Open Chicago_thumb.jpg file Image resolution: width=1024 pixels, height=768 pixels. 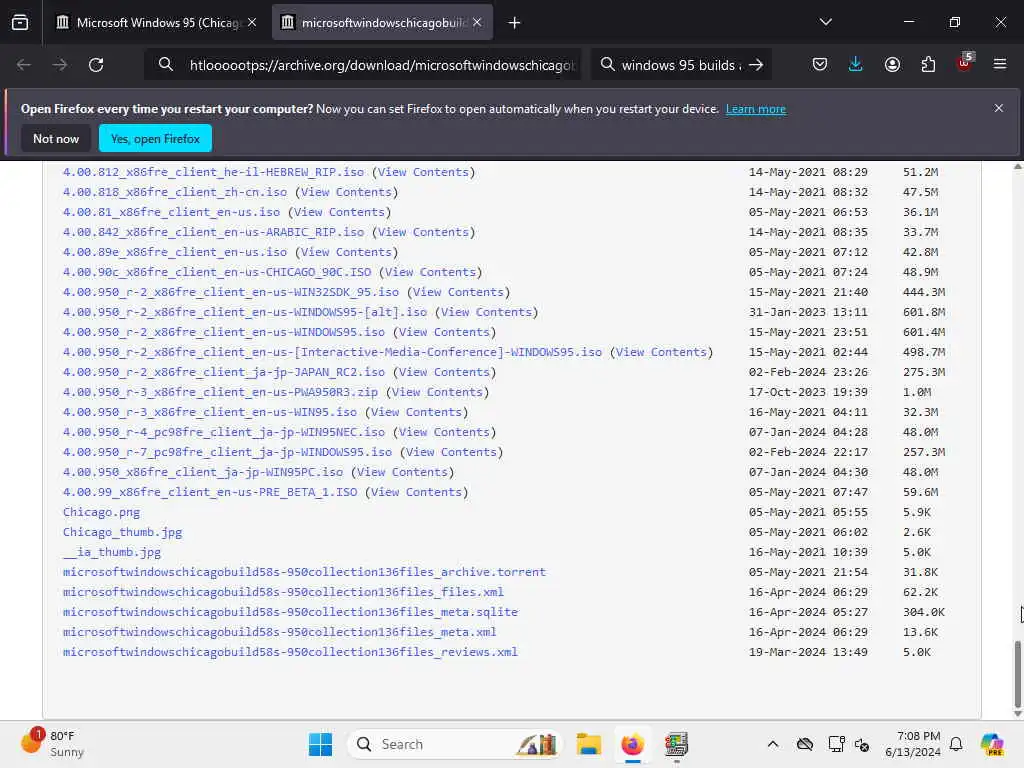click(x=122, y=532)
